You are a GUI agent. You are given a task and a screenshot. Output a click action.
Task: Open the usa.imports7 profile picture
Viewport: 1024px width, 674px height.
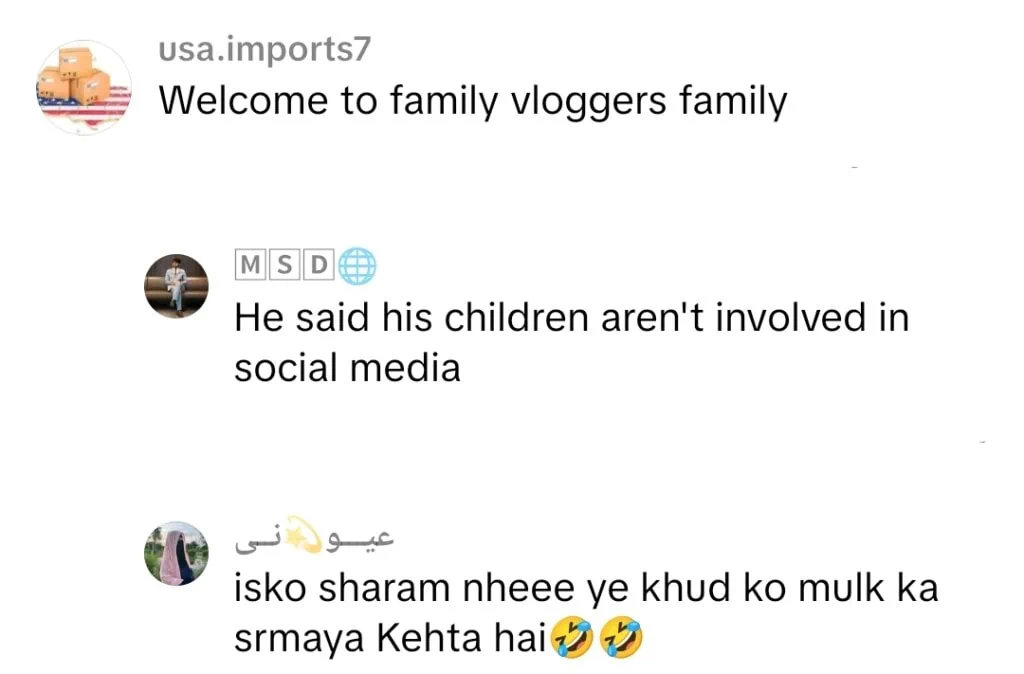tap(84, 88)
